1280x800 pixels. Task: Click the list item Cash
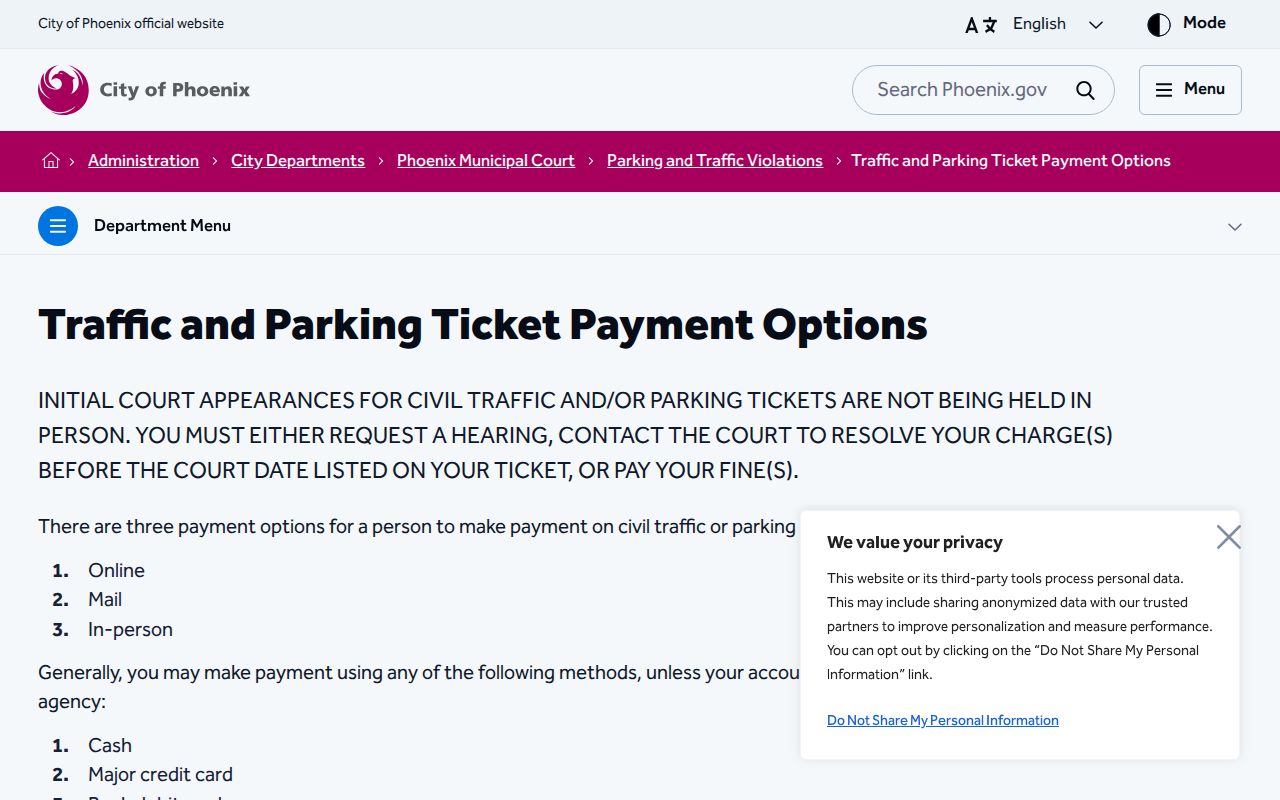click(x=110, y=745)
